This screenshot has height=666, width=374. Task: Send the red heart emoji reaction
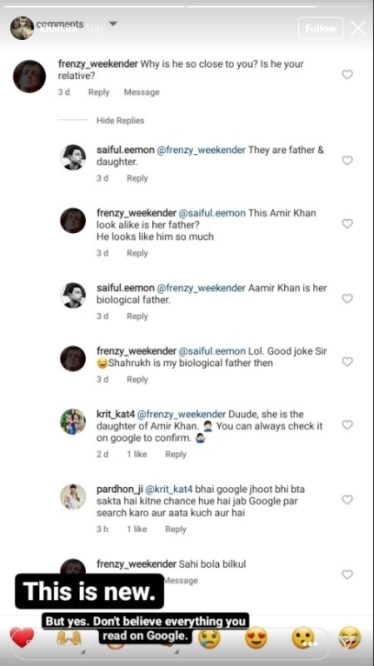[x=22, y=638]
